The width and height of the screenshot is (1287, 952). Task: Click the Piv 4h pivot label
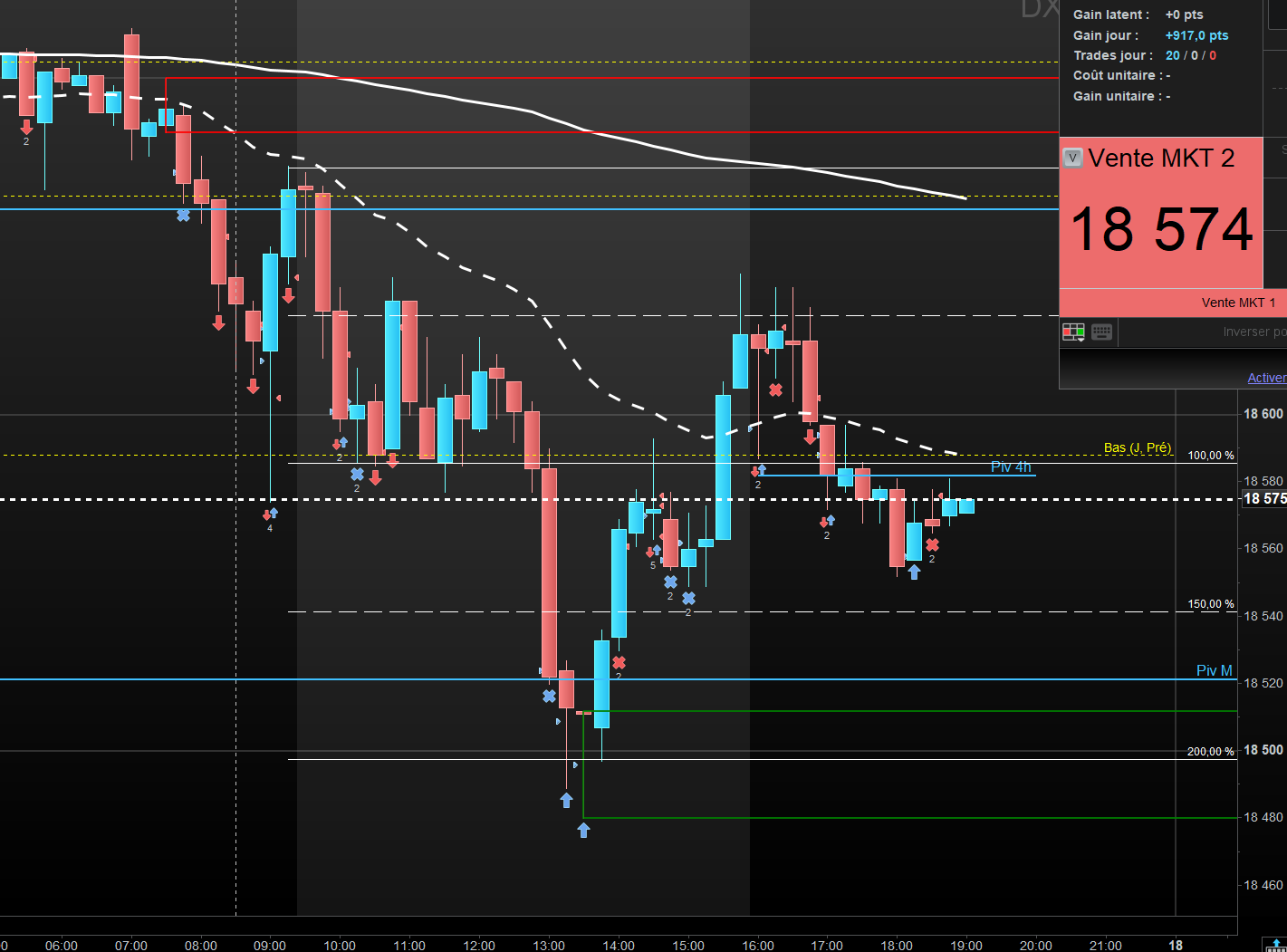pyautogui.click(x=1011, y=467)
